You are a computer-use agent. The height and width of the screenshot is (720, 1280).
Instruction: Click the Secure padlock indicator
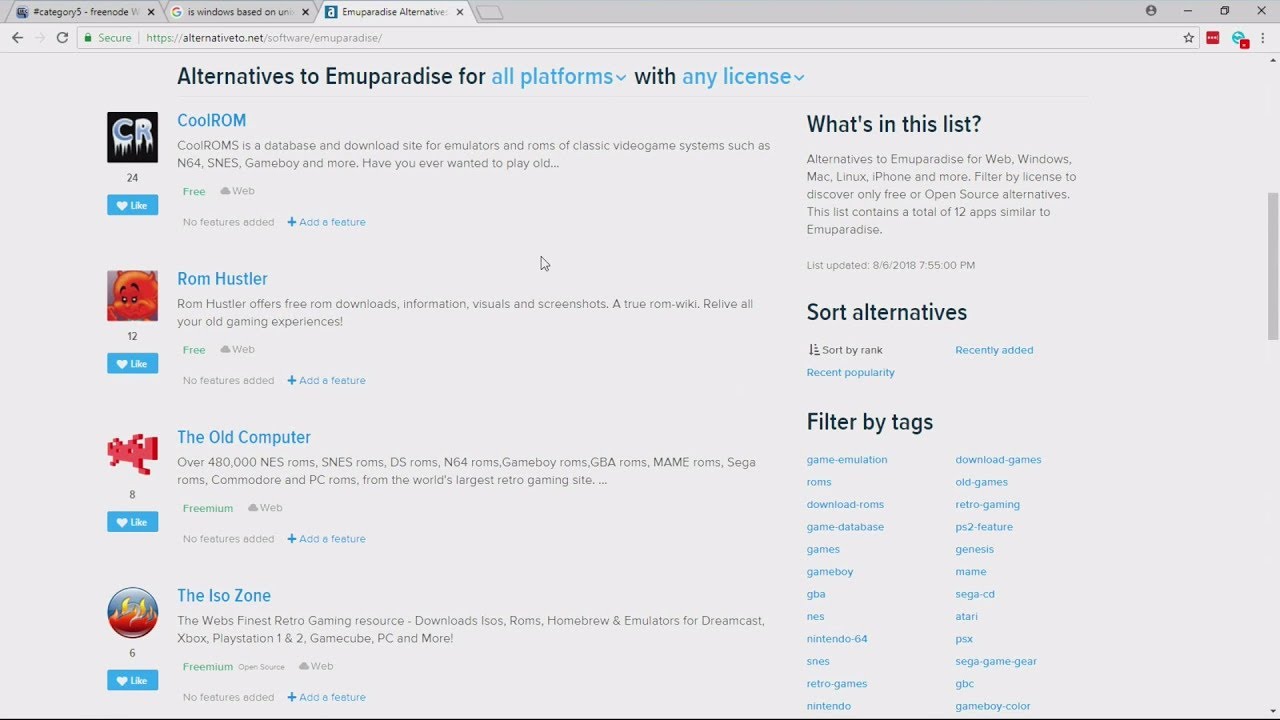click(108, 38)
